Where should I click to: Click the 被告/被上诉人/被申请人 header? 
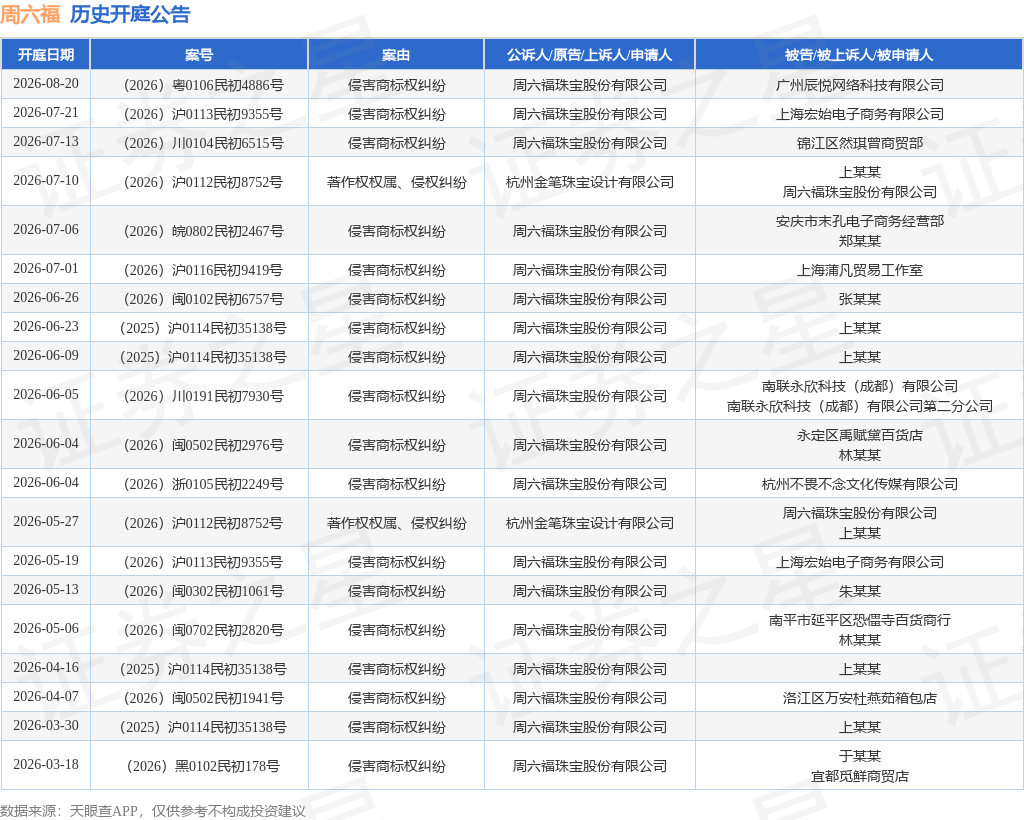pyautogui.click(x=859, y=55)
